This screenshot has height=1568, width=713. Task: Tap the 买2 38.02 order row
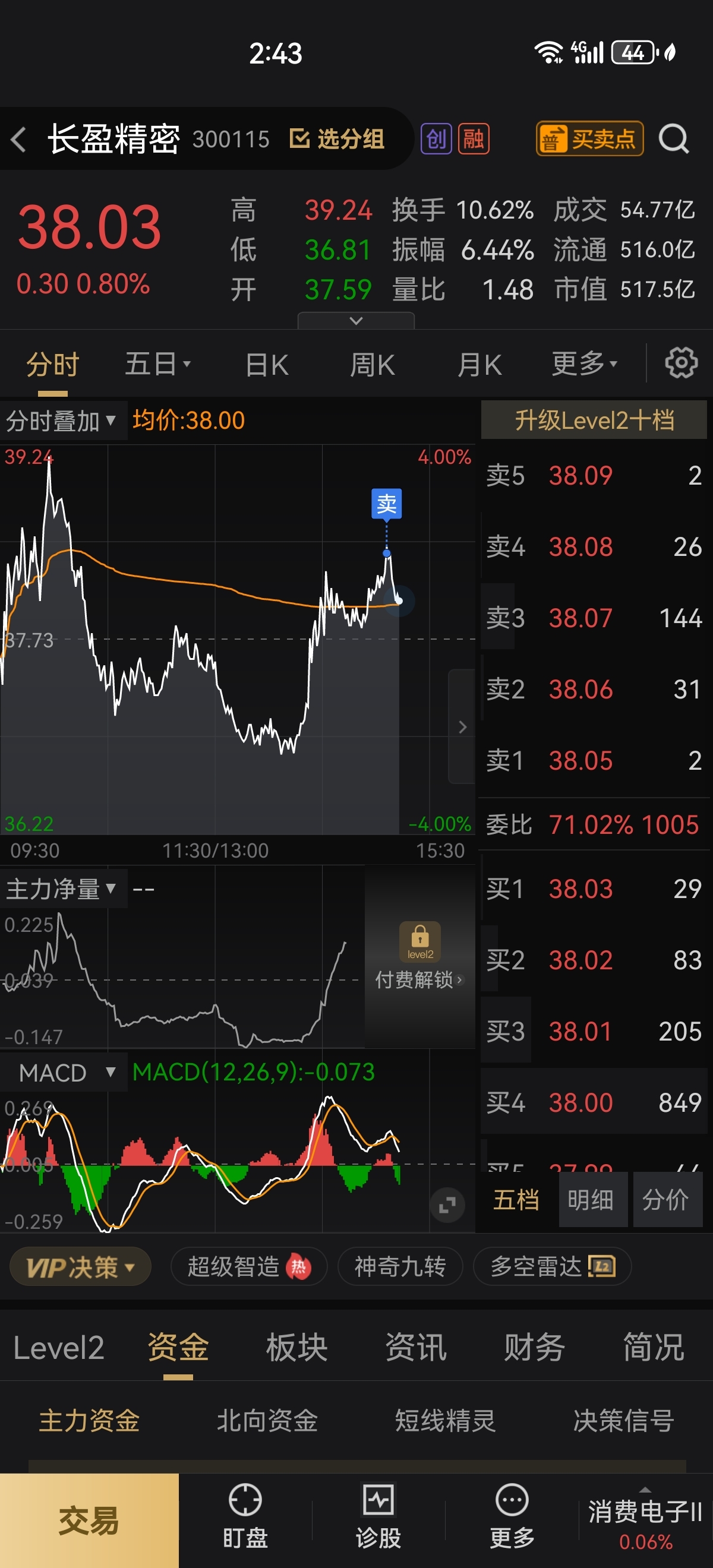pos(594,960)
